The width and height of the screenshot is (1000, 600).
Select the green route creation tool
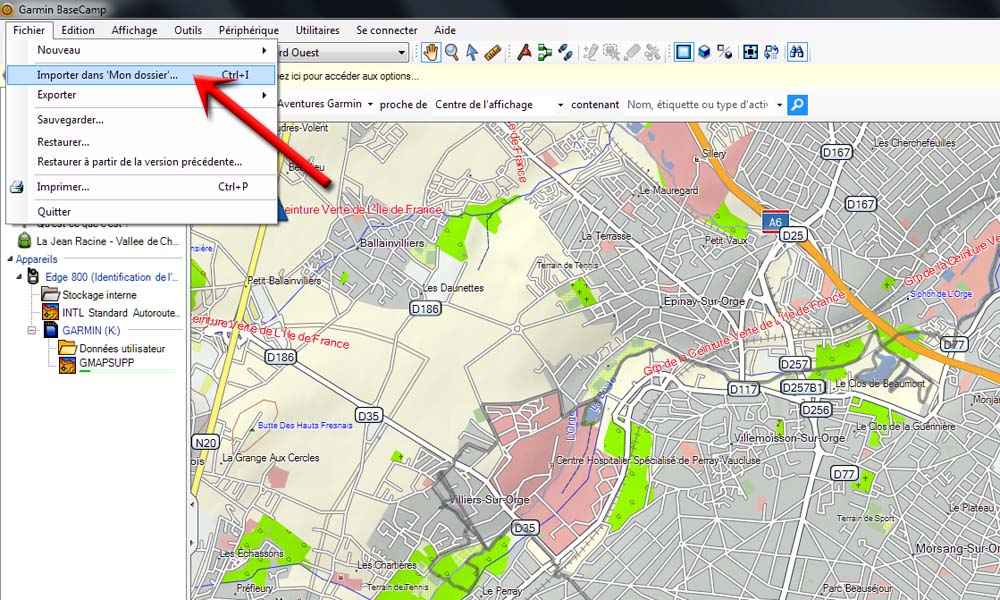click(545, 52)
